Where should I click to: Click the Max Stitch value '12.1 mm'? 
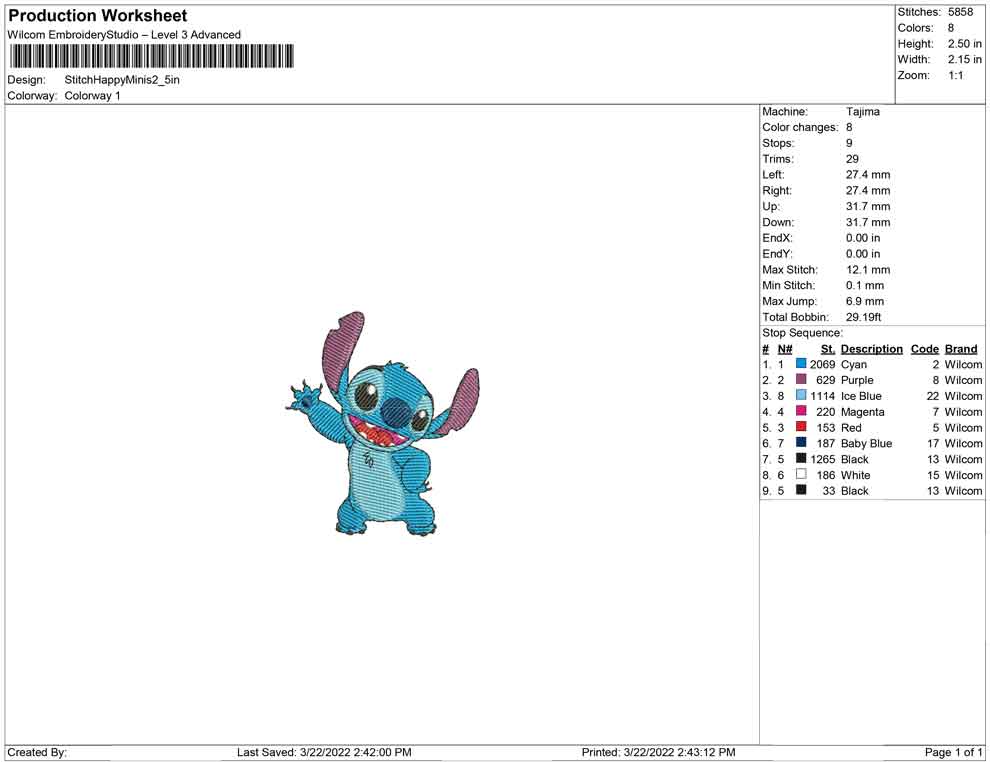click(868, 270)
